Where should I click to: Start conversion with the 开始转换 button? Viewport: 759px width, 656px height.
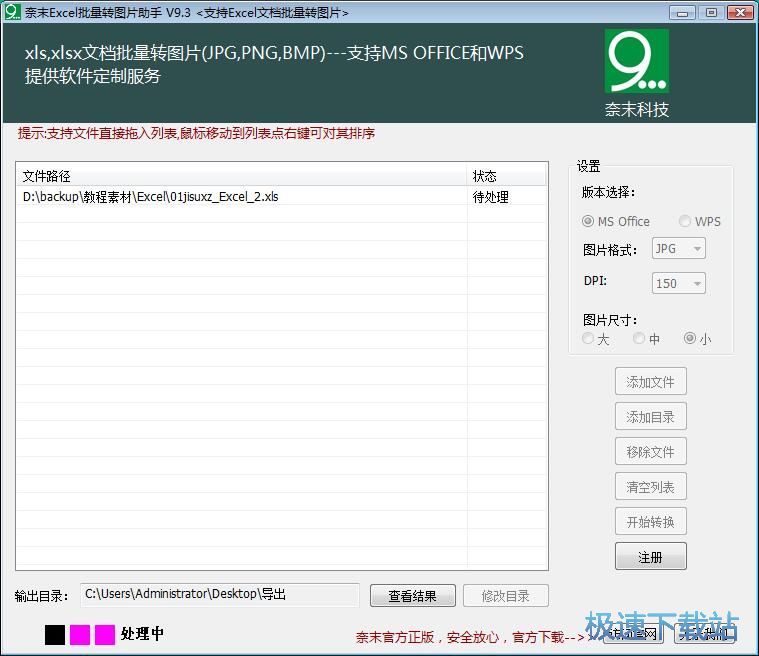point(650,521)
